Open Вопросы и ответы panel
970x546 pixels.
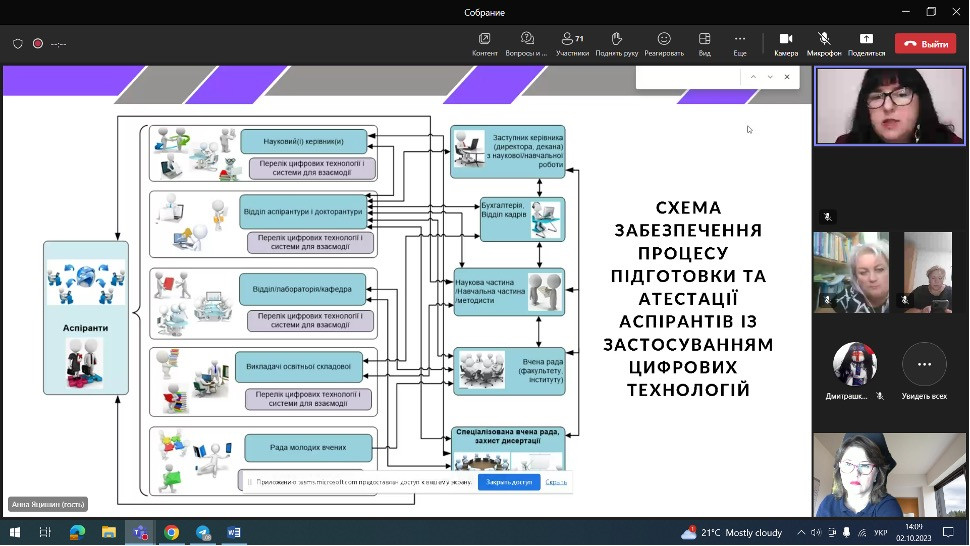coord(527,43)
